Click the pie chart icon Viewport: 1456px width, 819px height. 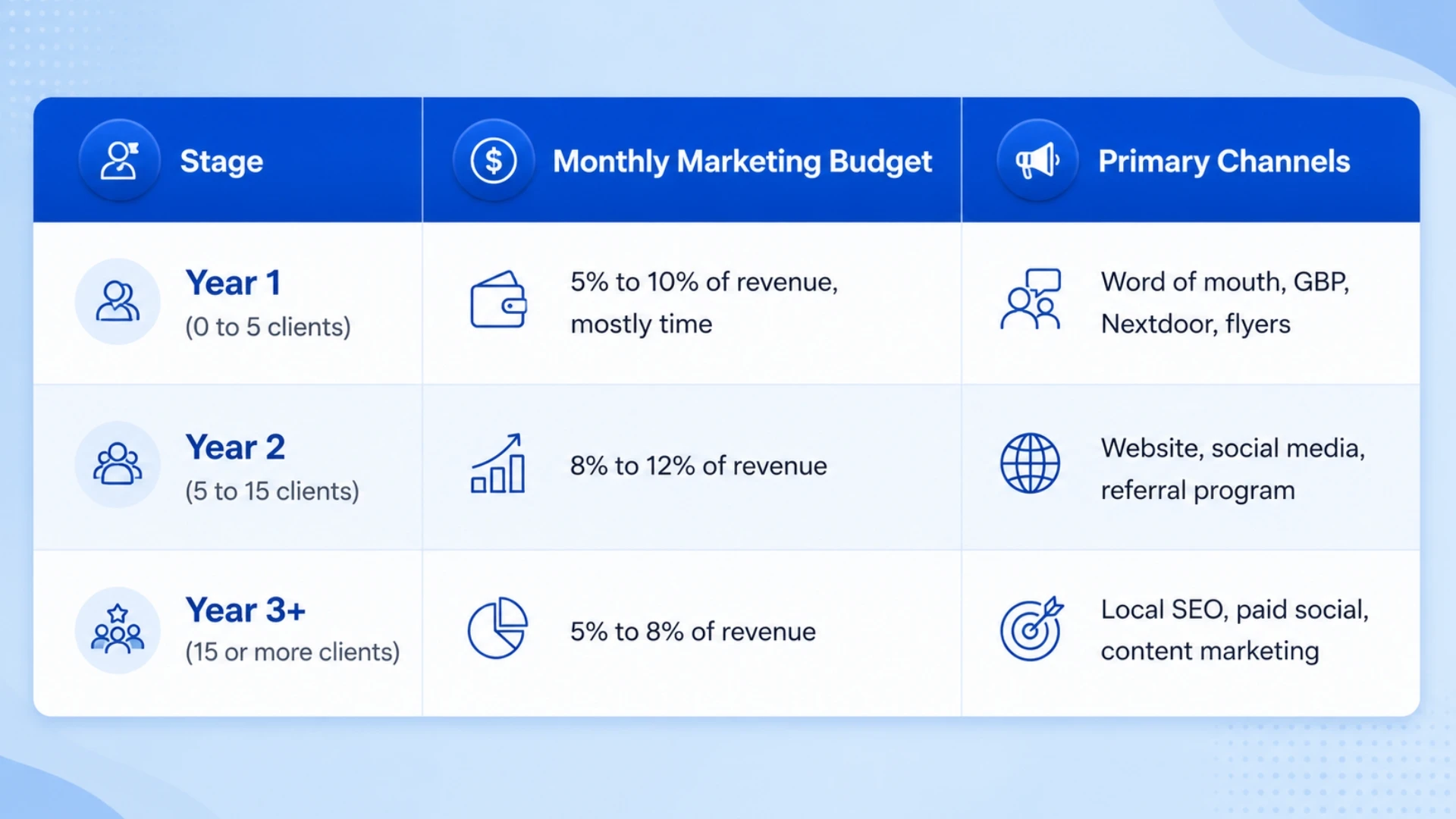497,628
